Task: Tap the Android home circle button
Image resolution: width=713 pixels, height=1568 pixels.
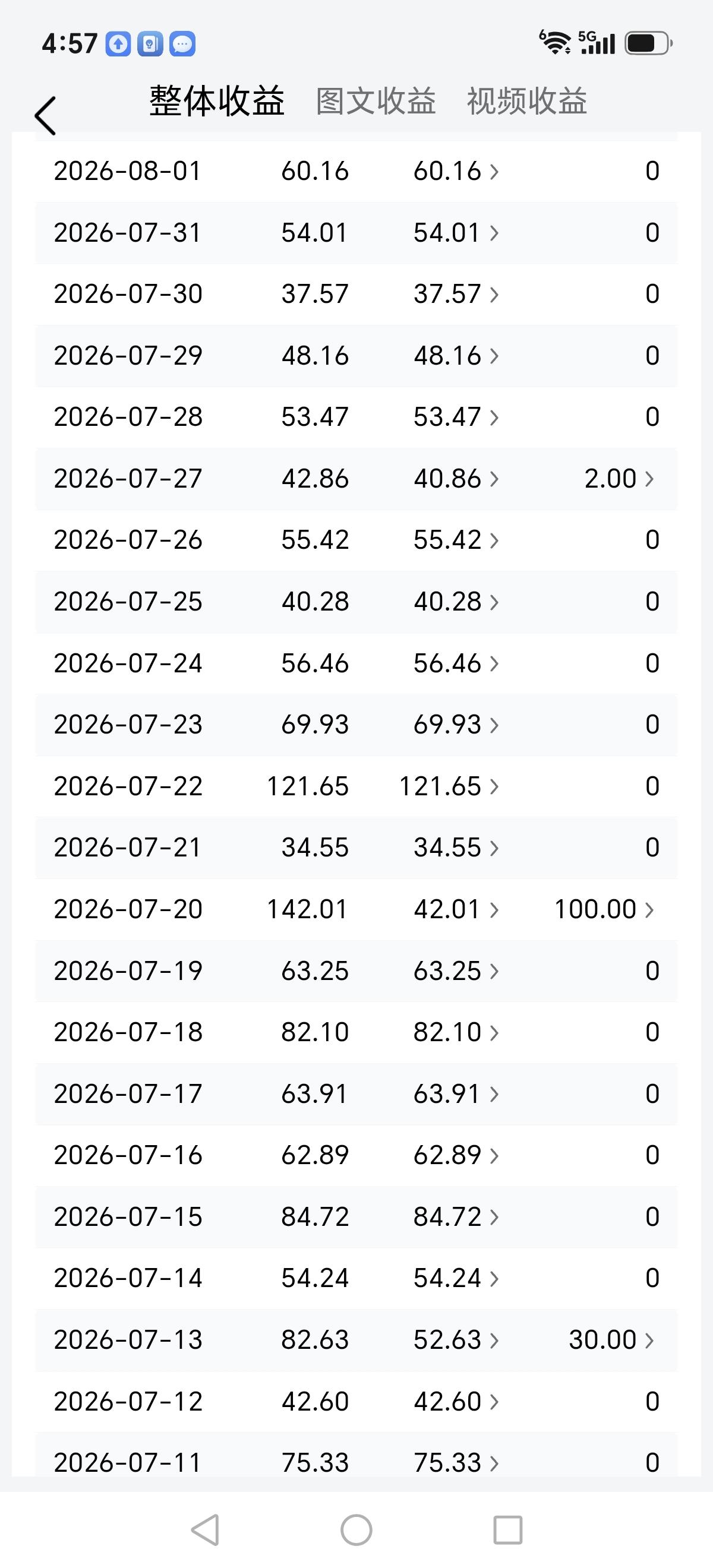Action: tap(356, 1529)
